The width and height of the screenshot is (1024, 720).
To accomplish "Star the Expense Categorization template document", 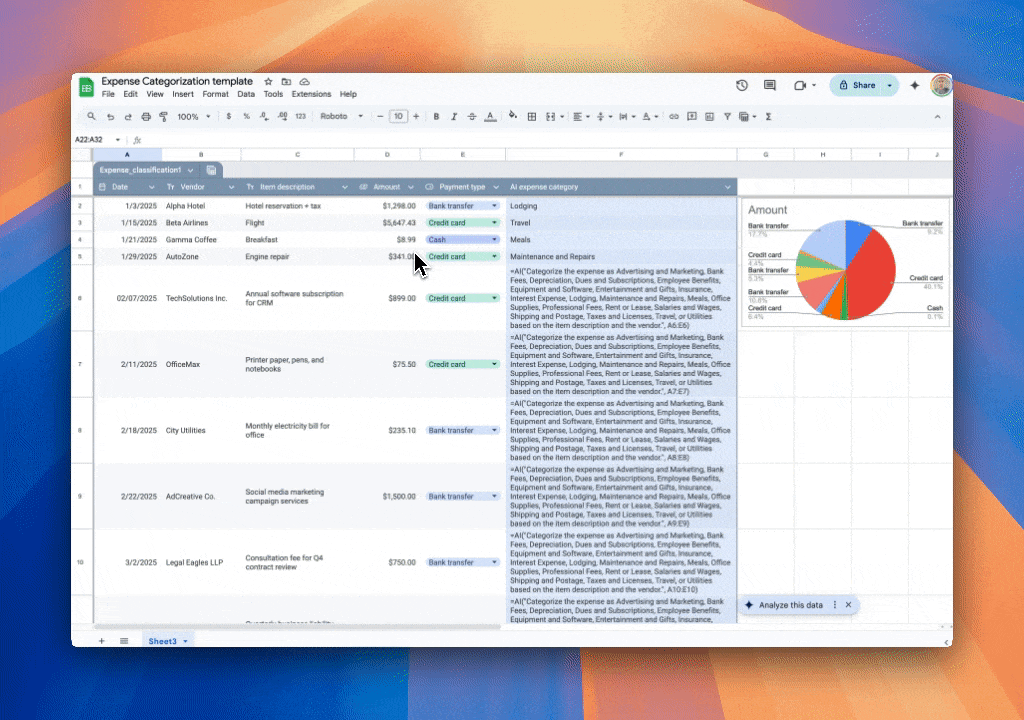I will pos(268,81).
